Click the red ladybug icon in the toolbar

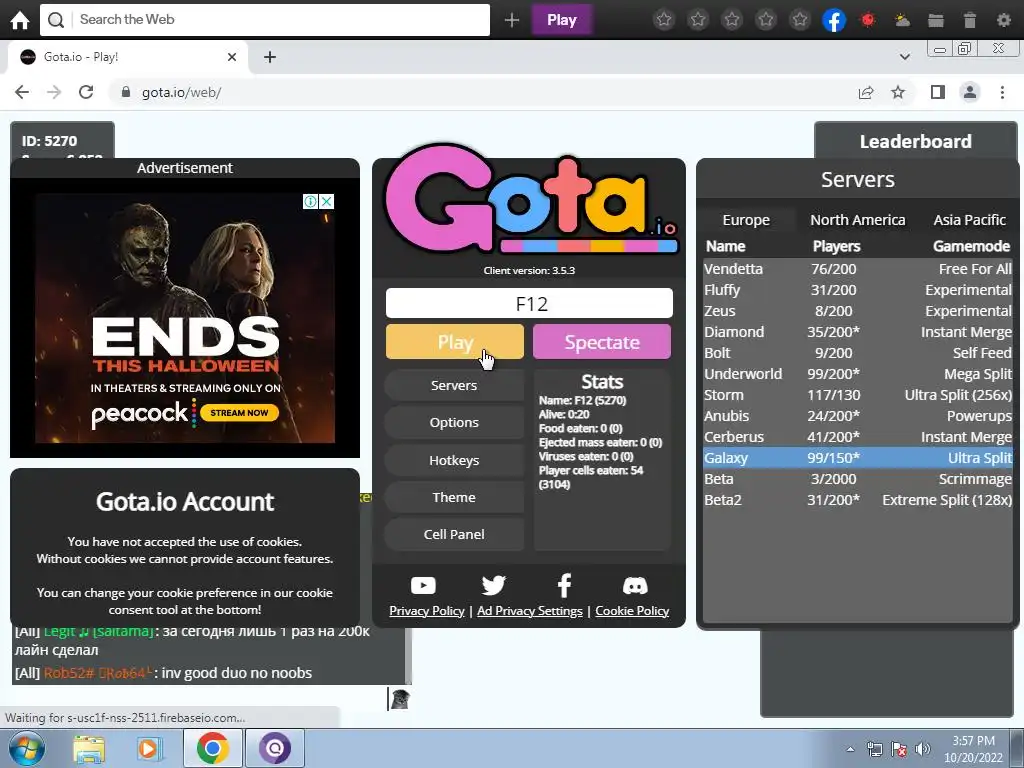click(x=868, y=20)
